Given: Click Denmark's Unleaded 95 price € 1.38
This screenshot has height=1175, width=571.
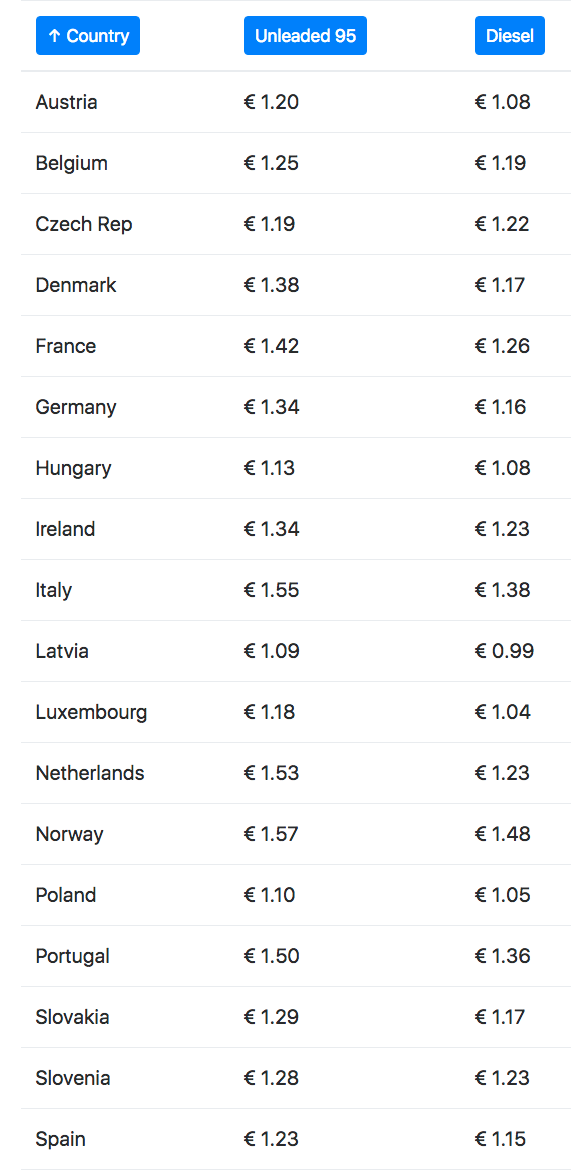Looking at the screenshot, I should click(x=271, y=285).
